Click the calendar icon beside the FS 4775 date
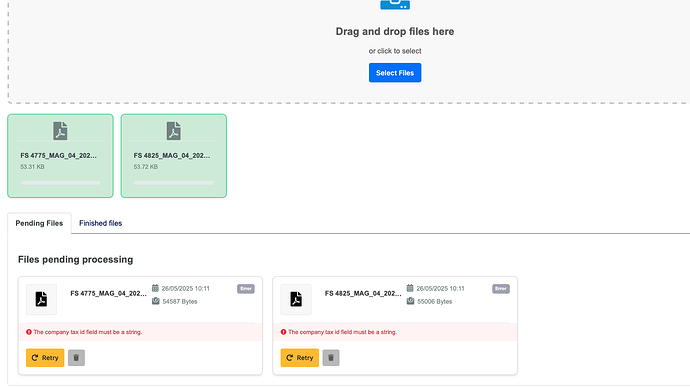The image size is (690, 388). point(155,288)
